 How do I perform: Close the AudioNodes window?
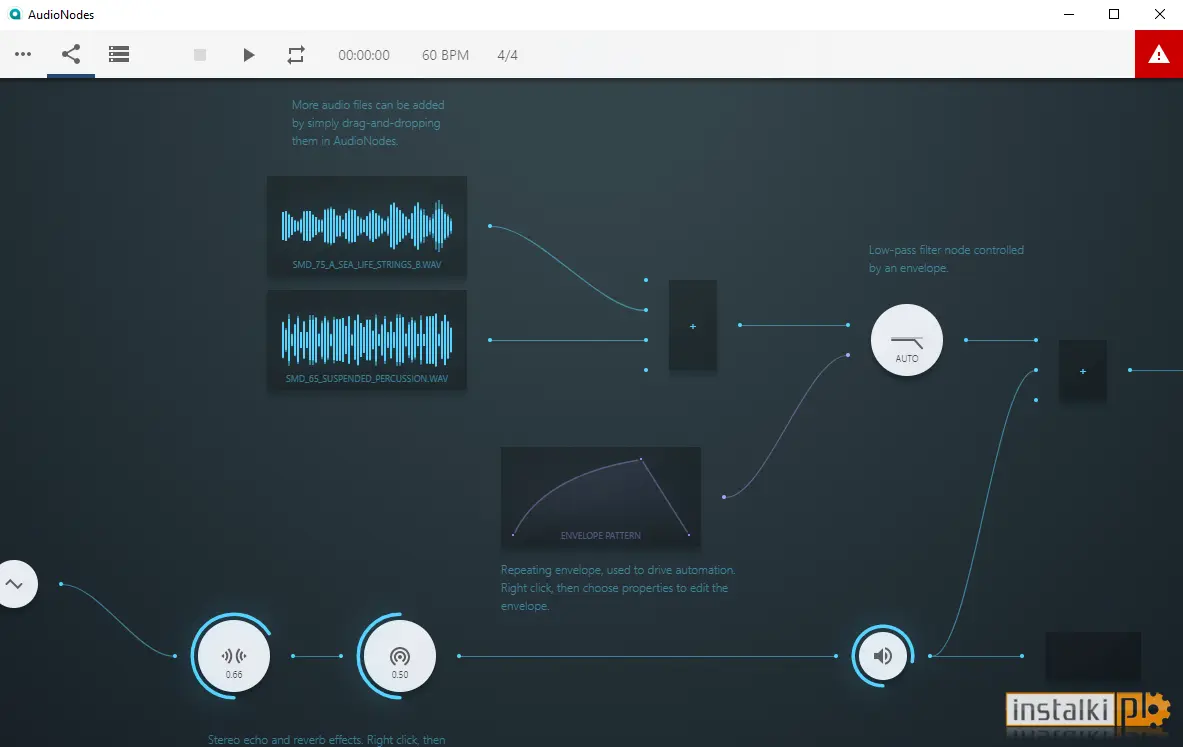(1160, 14)
